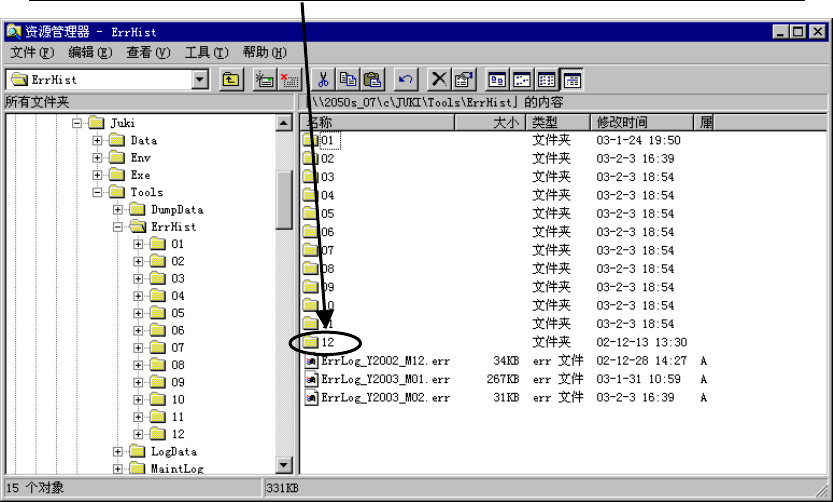Switch to Small Icons view
This screenshot has height=502, width=833.
[522, 80]
